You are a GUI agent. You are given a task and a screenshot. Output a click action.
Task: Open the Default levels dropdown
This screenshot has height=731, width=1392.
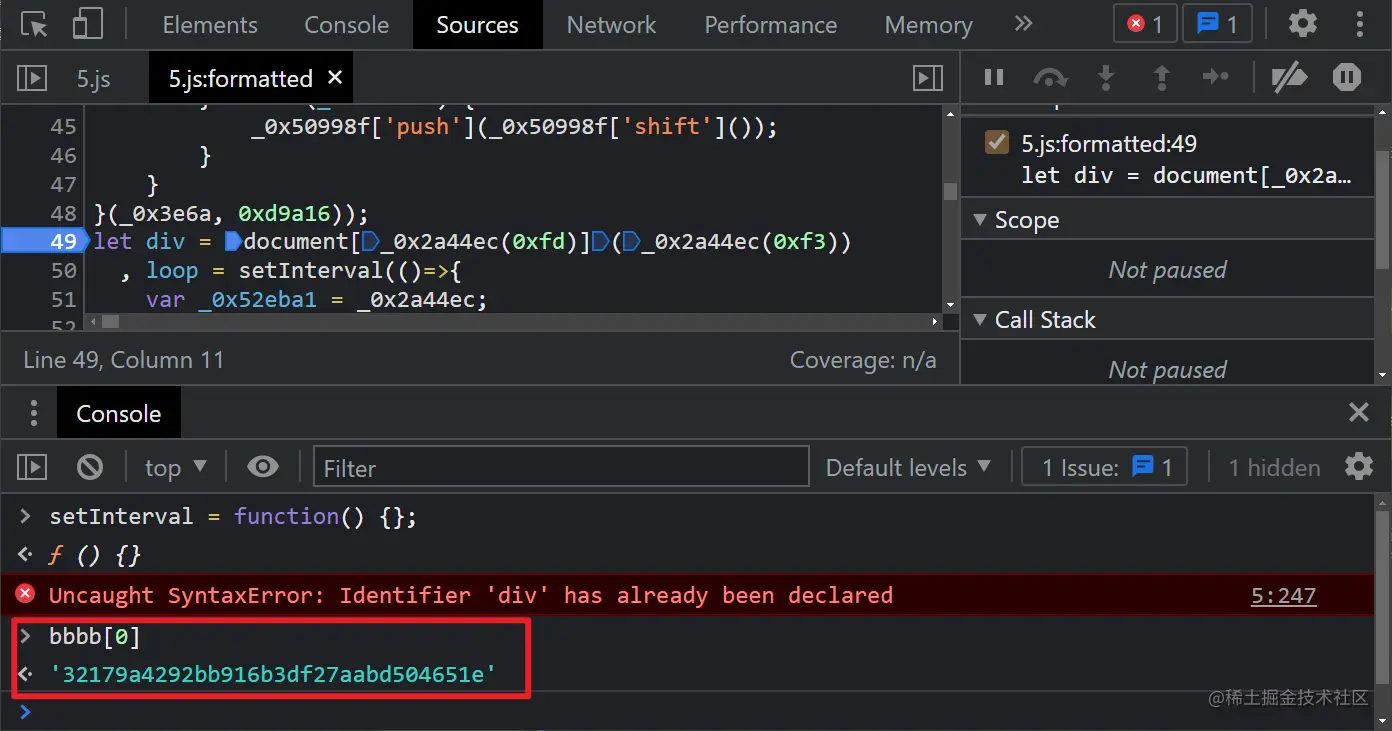908,467
